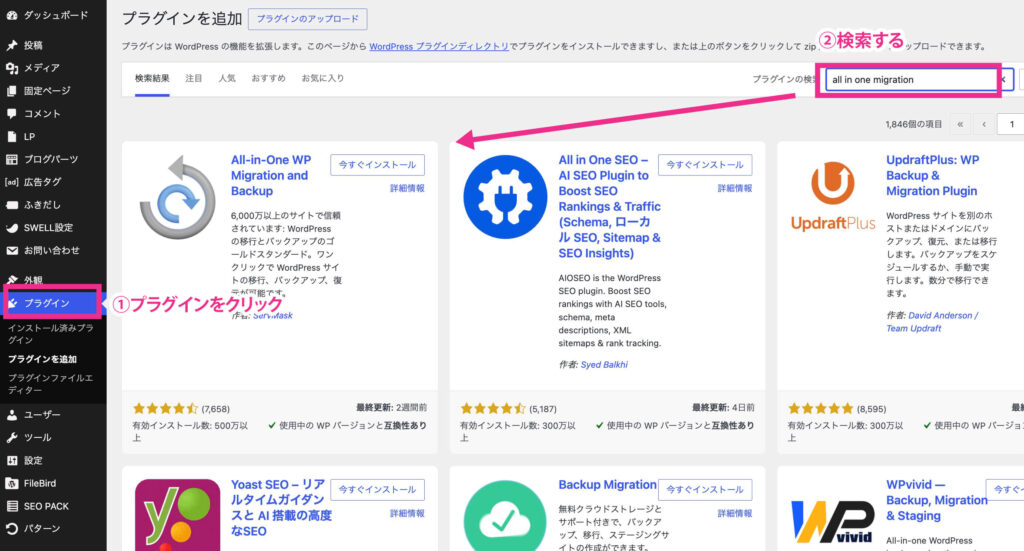Open the SEO PACK icon
The image size is (1024, 551).
pyautogui.click(x=12, y=506)
